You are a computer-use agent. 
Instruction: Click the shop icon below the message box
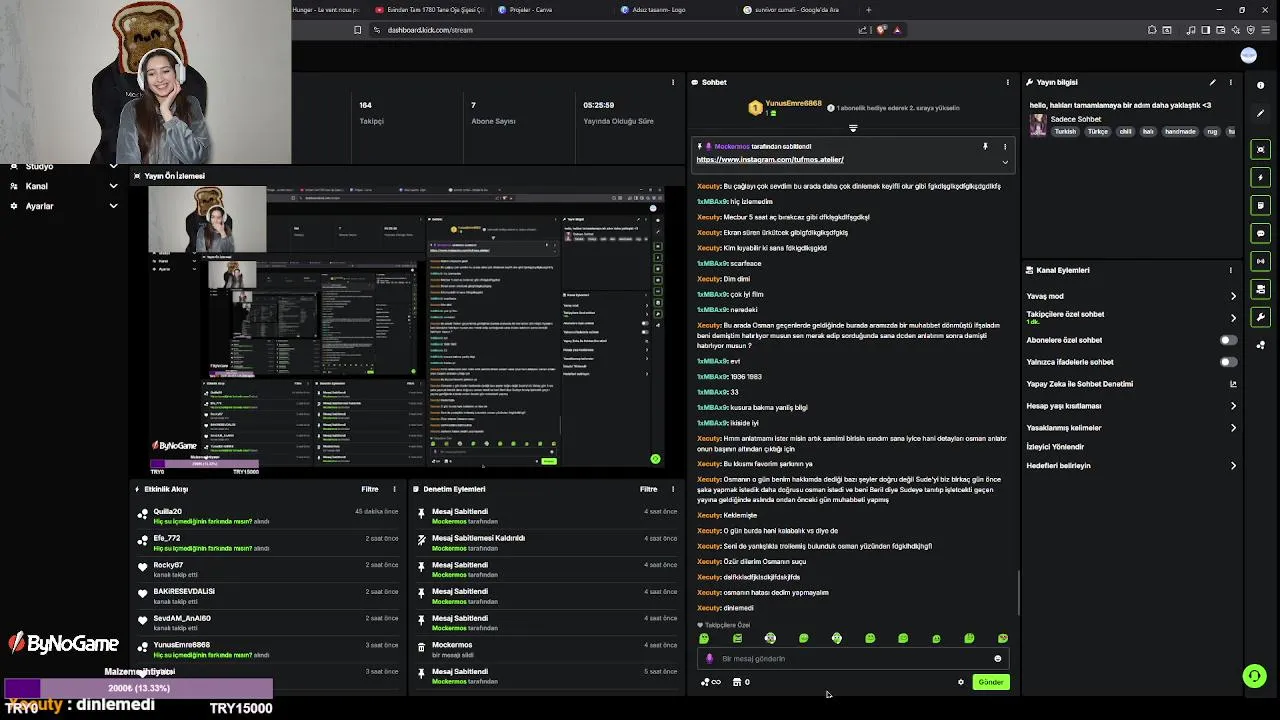[737, 682]
